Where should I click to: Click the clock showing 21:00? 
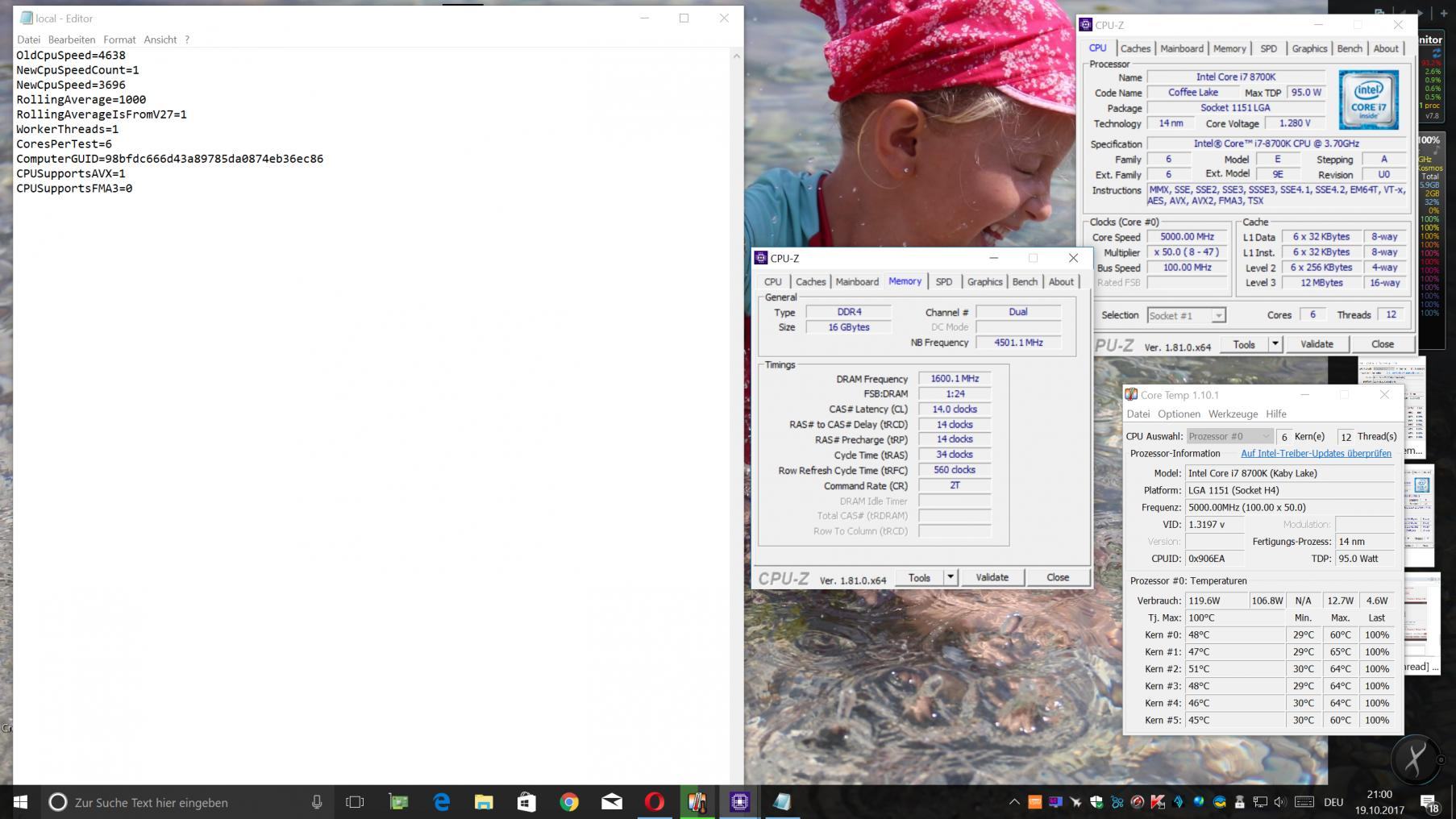click(1379, 794)
